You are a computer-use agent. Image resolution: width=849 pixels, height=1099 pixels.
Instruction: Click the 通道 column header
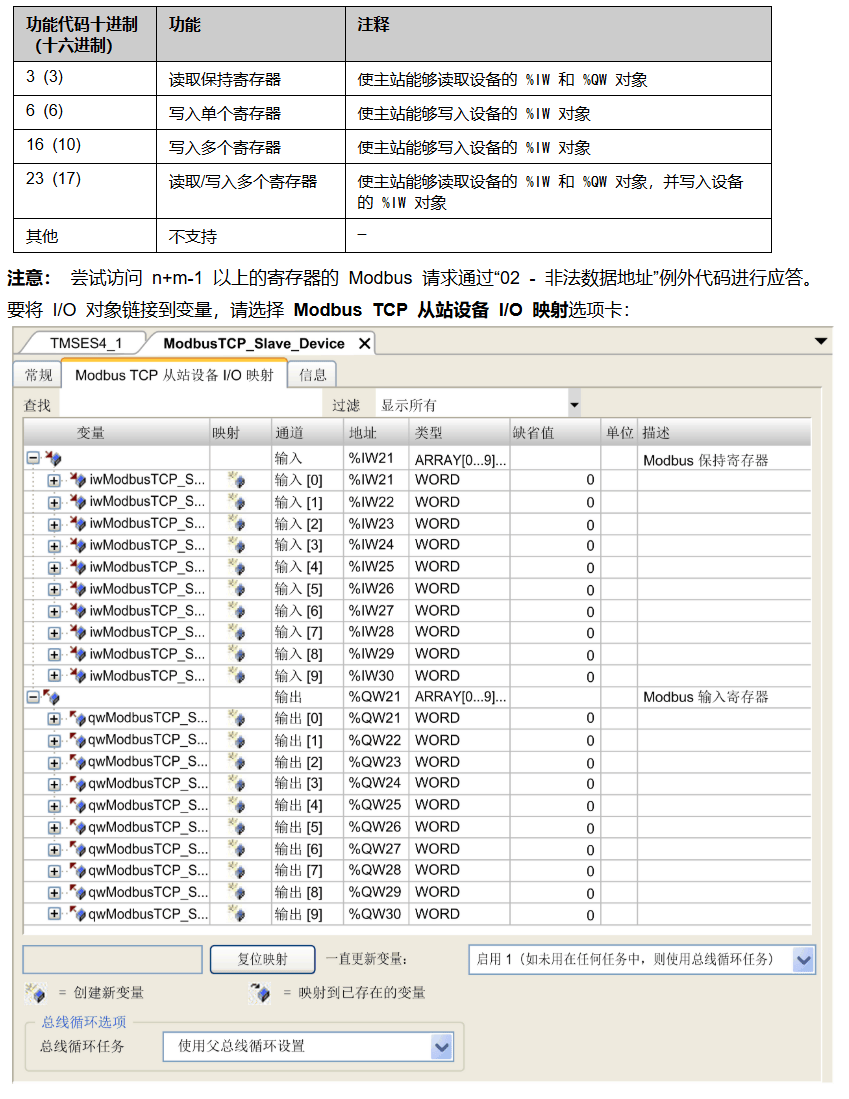point(307,433)
